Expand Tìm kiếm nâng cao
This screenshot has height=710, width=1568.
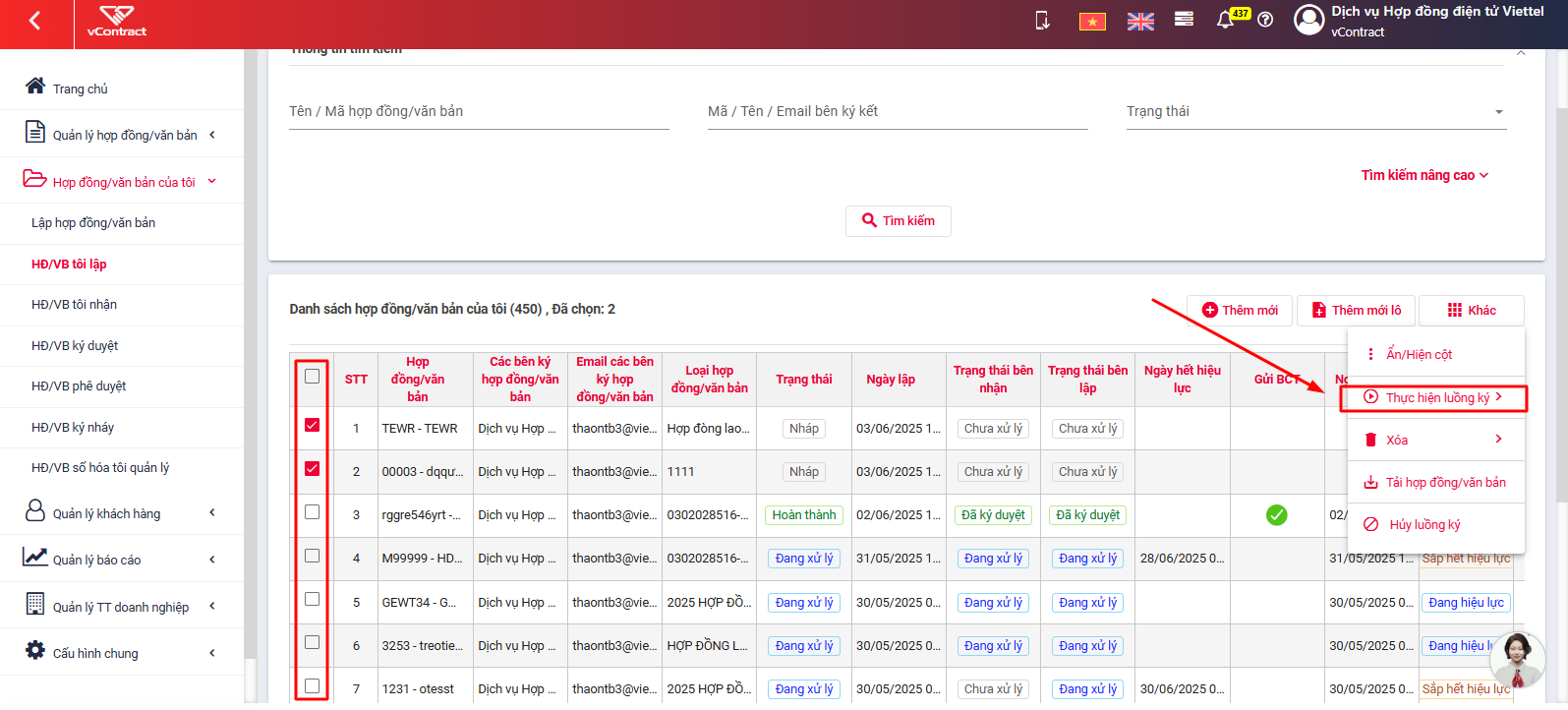(x=1424, y=175)
